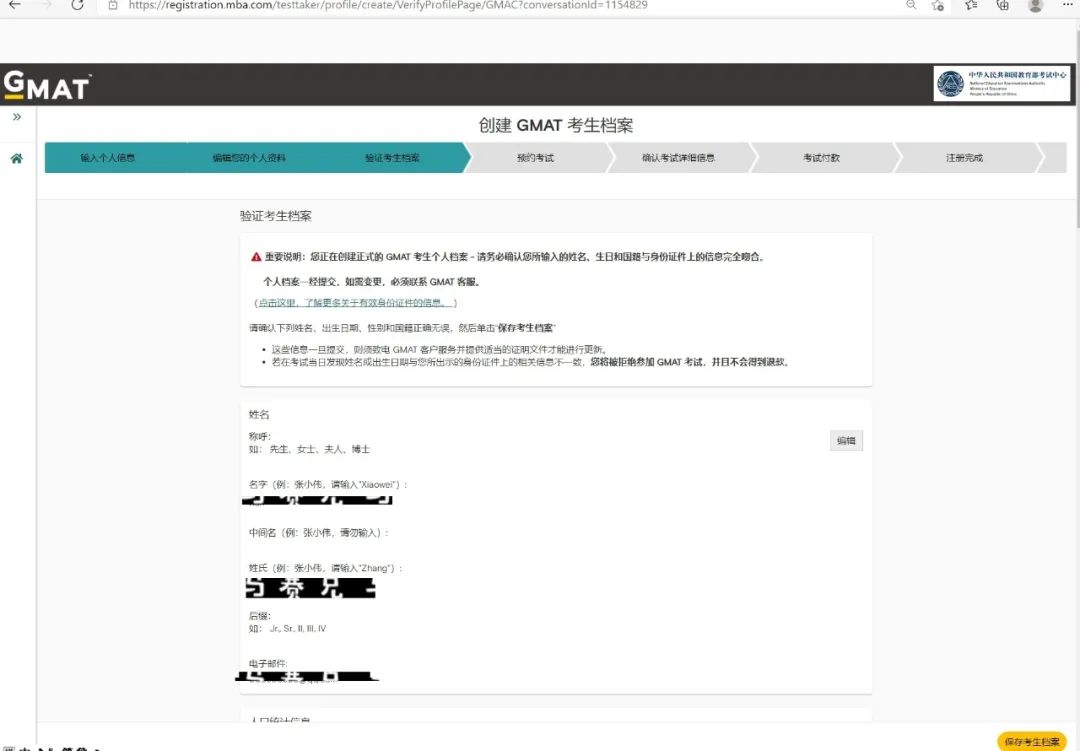
Task: Select the 验证考生档案 step tab
Action: (392, 158)
